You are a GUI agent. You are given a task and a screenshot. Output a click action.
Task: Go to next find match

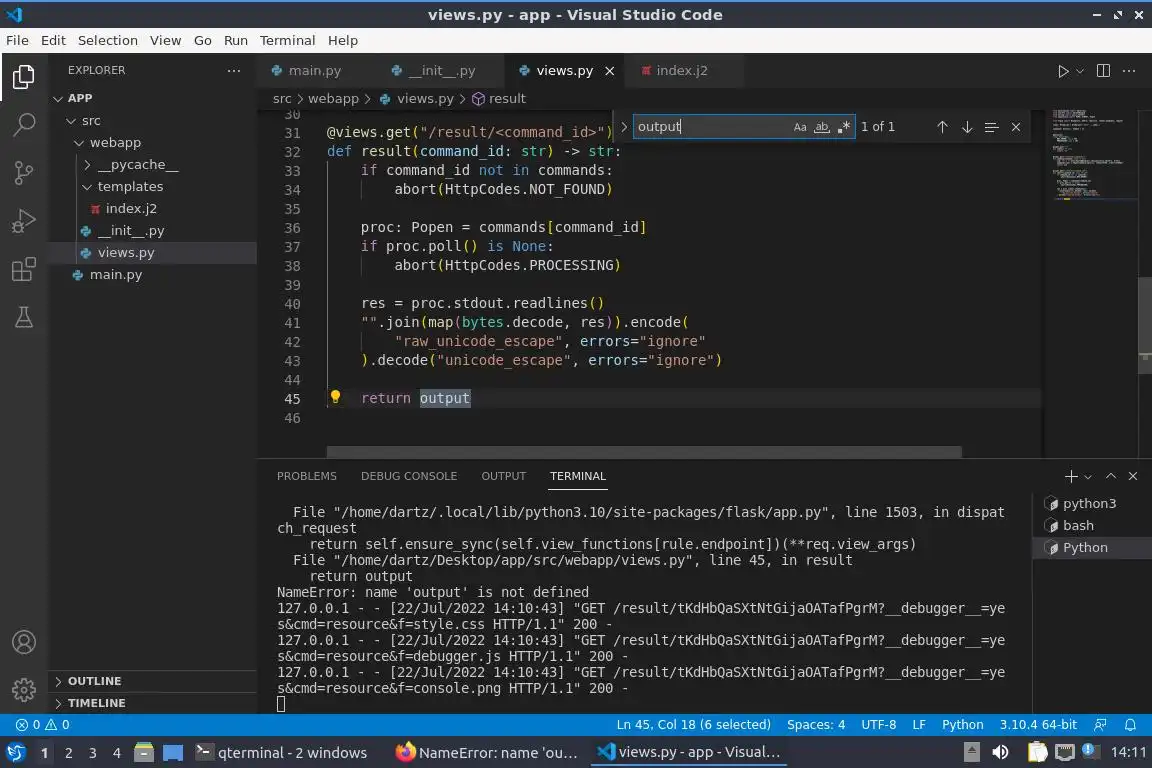(967, 127)
